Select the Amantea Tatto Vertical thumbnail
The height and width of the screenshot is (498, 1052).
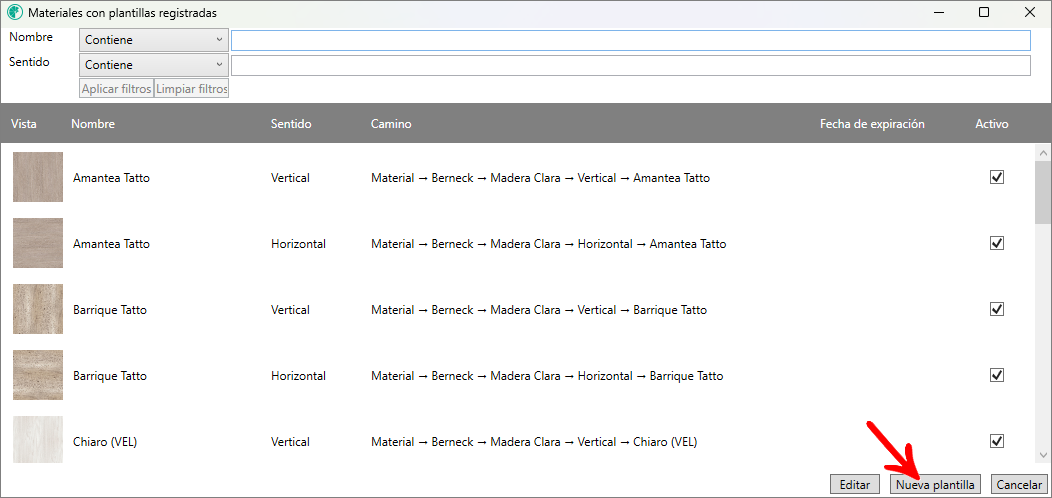click(38, 178)
